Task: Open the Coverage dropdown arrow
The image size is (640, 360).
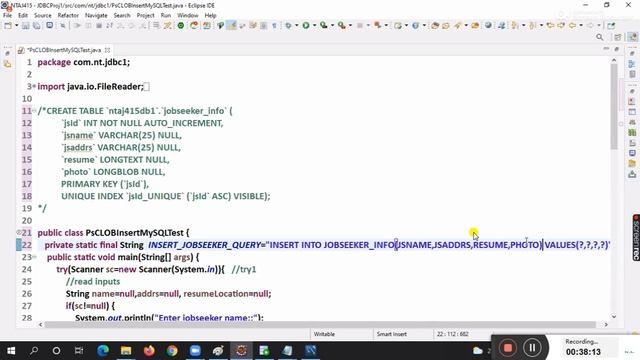Action: (332, 26)
